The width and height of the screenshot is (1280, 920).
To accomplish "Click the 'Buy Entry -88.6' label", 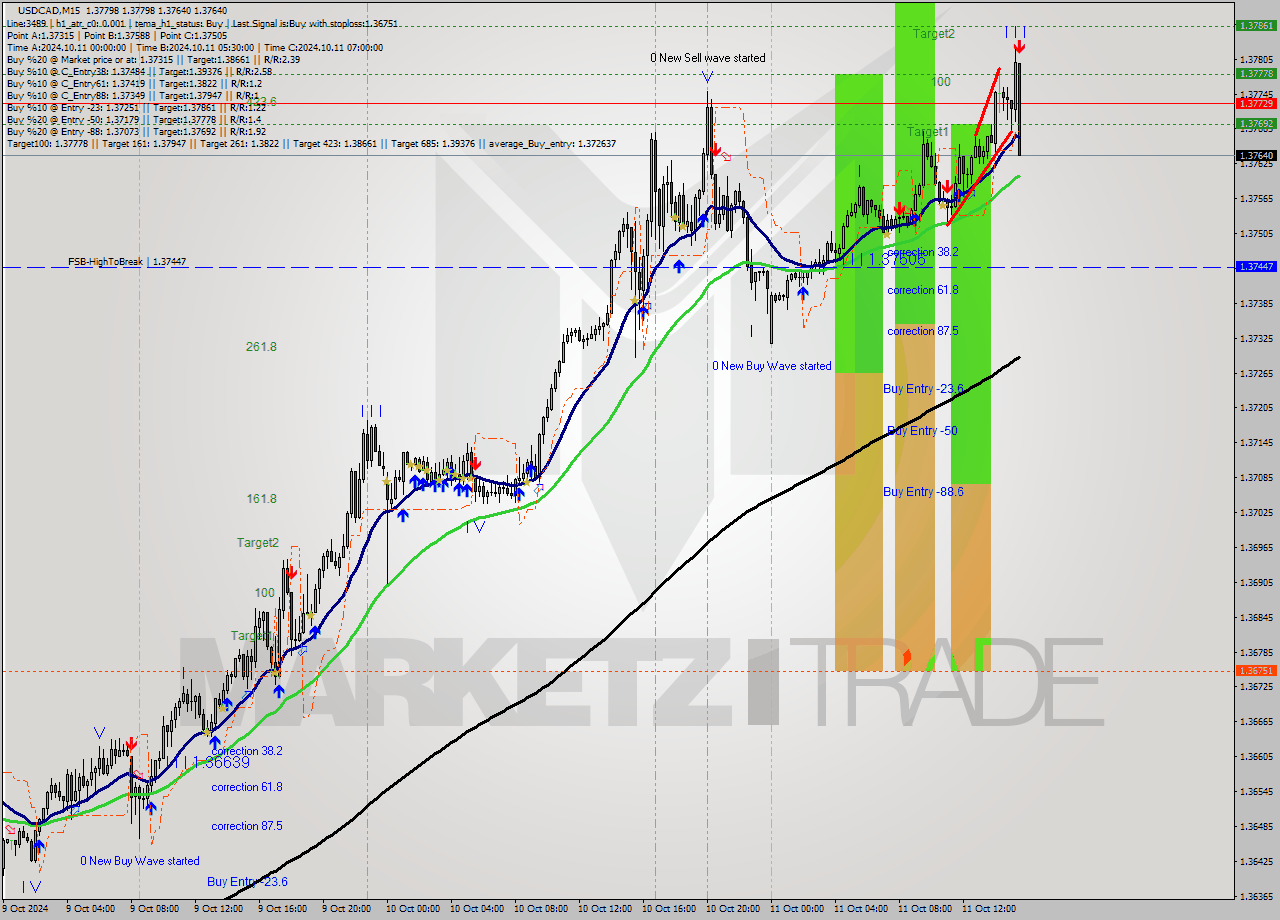I will tap(925, 492).
